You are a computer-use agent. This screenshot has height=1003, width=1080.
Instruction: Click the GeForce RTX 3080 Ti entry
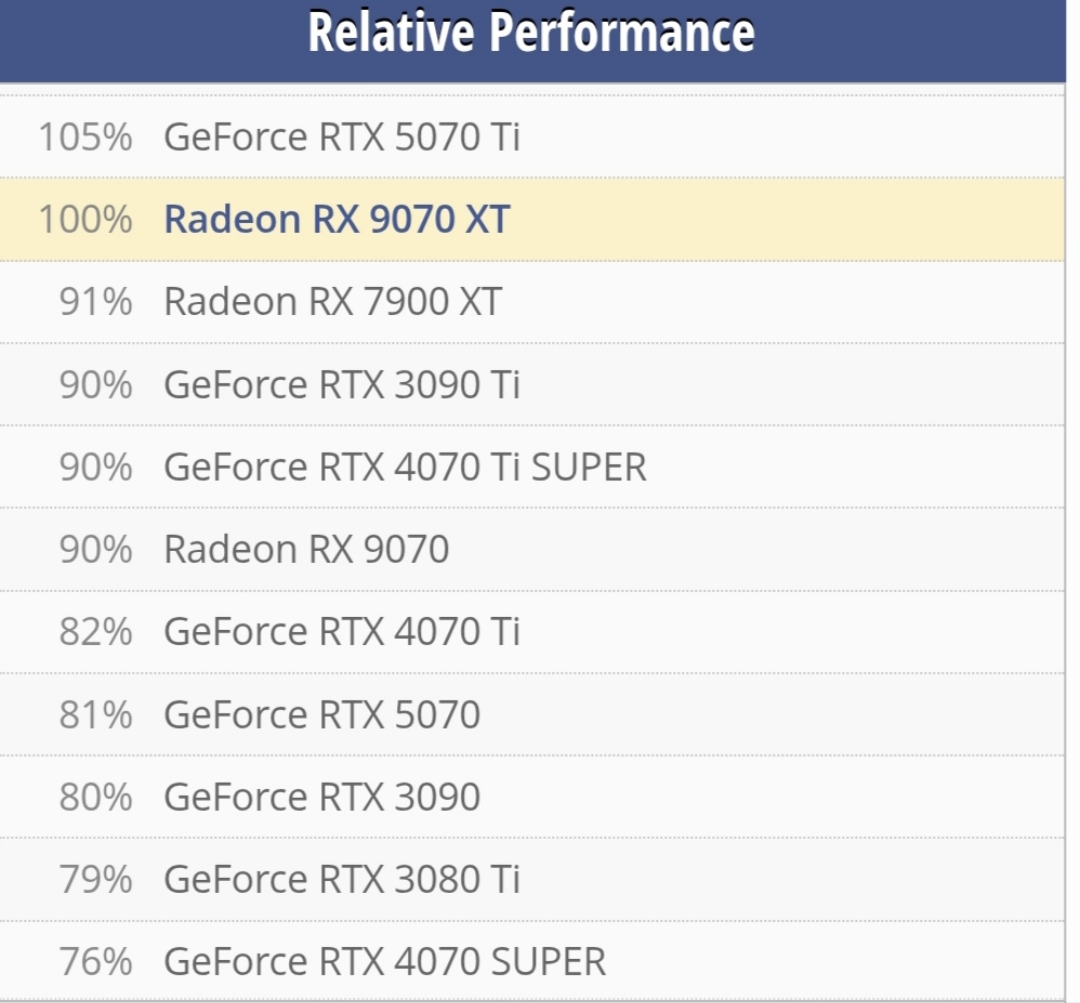[x=341, y=880]
